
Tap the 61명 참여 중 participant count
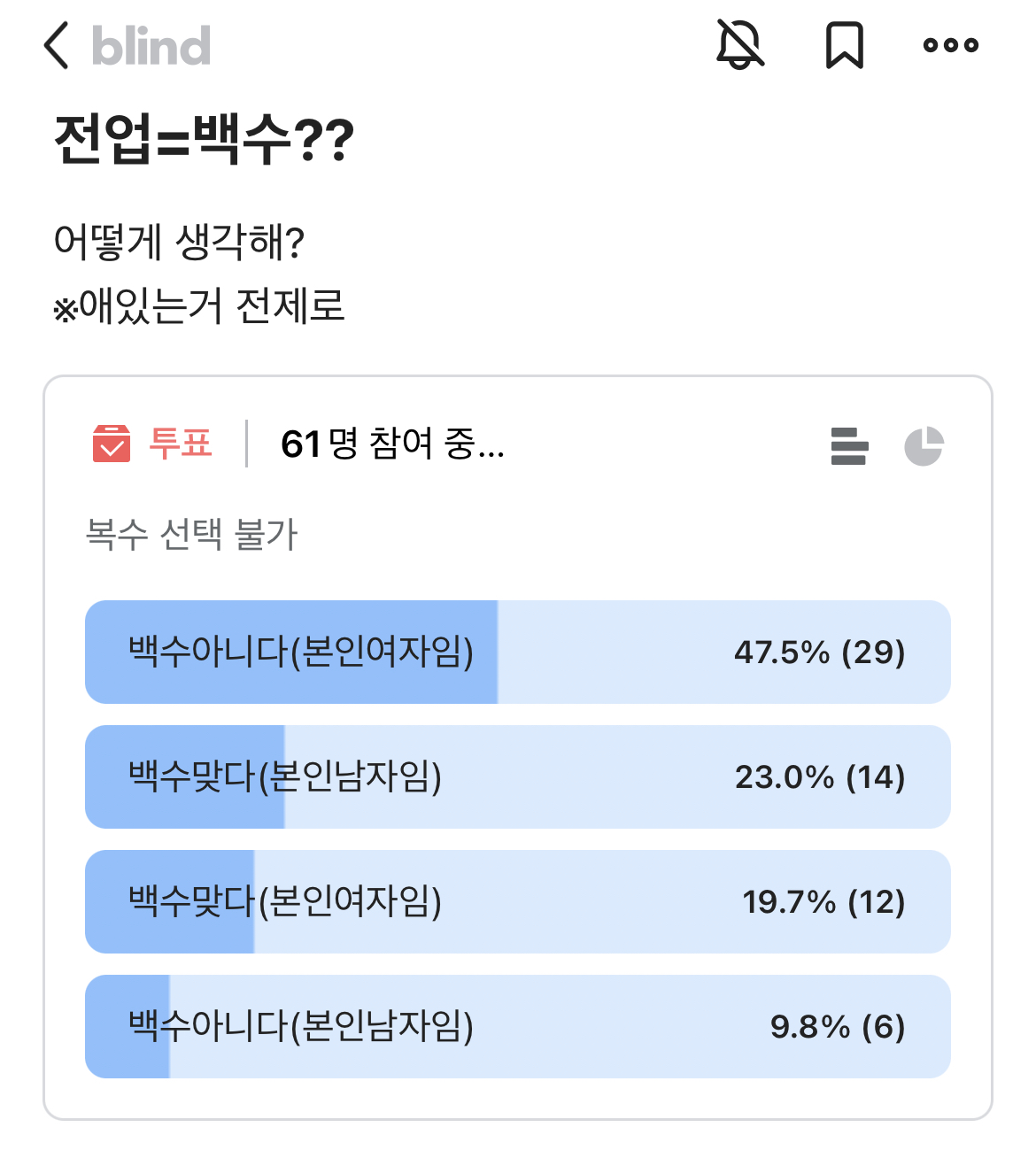coord(392,444)
